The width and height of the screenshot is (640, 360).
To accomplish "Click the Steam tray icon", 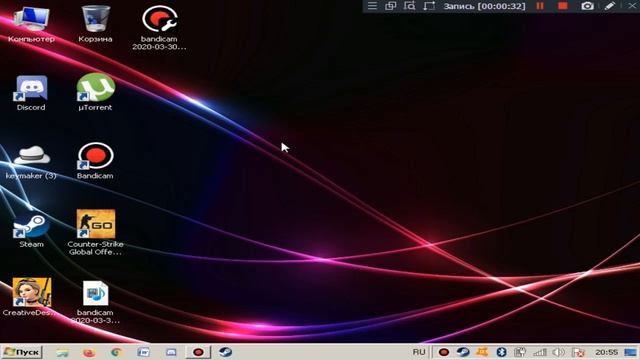I will point(463,352).
